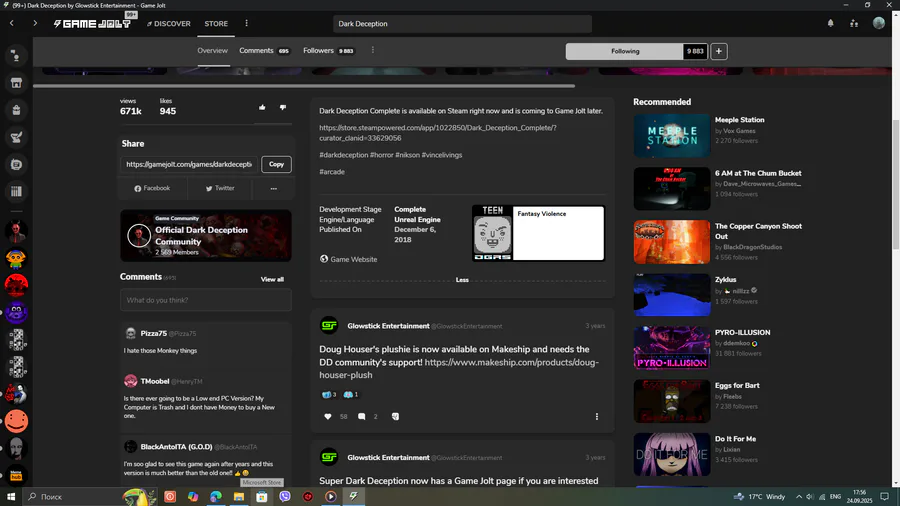This screenshot has height=506, width=900.
Task: Open Glowstick Entertainment profile on the first post
Action: pyautogui.click(x=388, y=326)
